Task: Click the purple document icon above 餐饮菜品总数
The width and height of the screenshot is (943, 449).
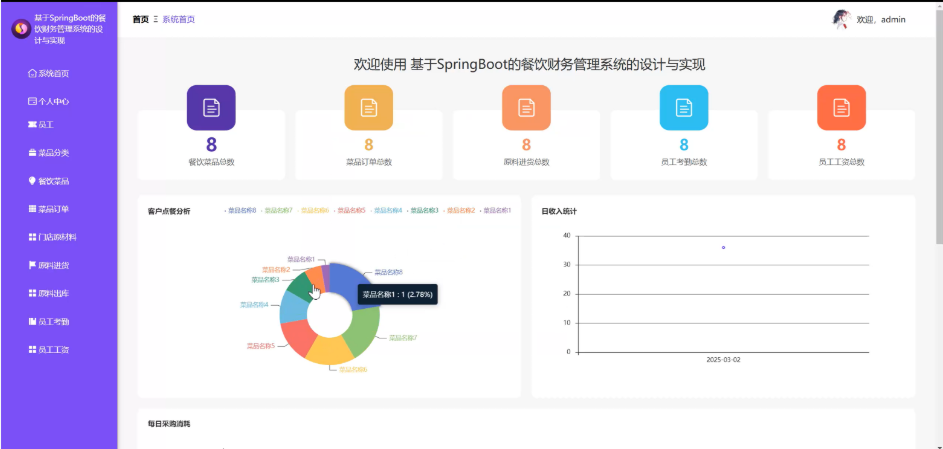Action: [211, 108]
